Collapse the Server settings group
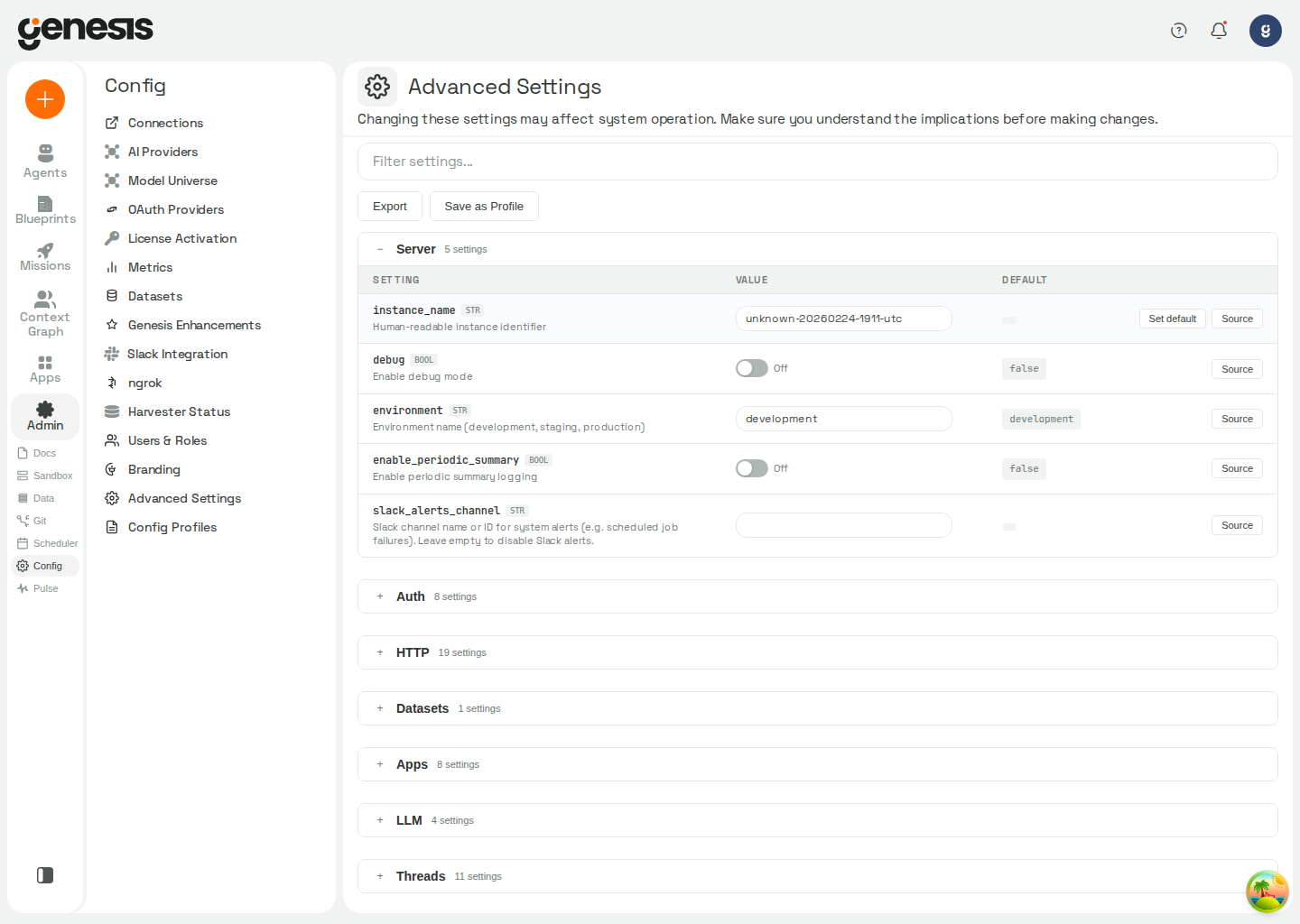The width and height of the screenshot is (1300, 924). [817, 249]
